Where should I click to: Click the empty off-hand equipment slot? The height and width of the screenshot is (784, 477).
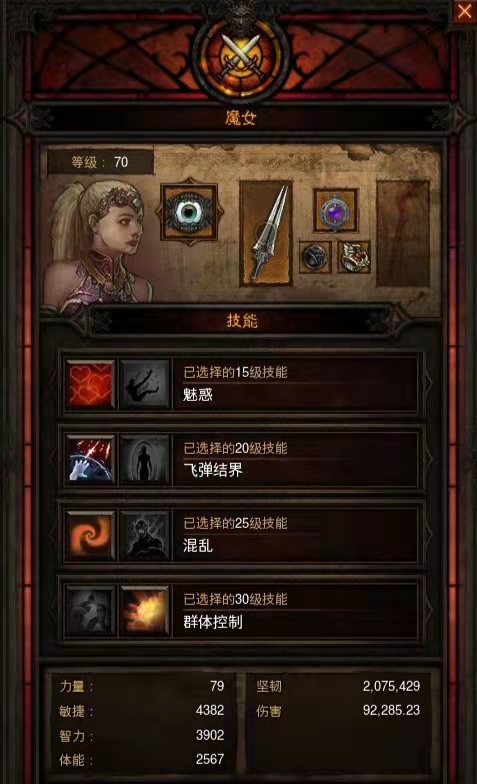tap(403, 234)
